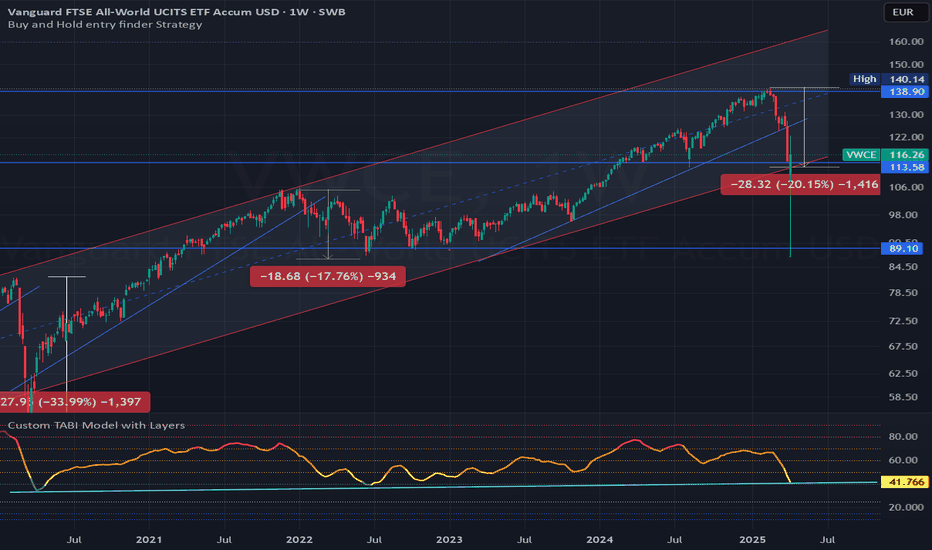This screenshot has width=932, height=550.
Task: Click the 58.50 price scale label
Action: tap(904, 397)
